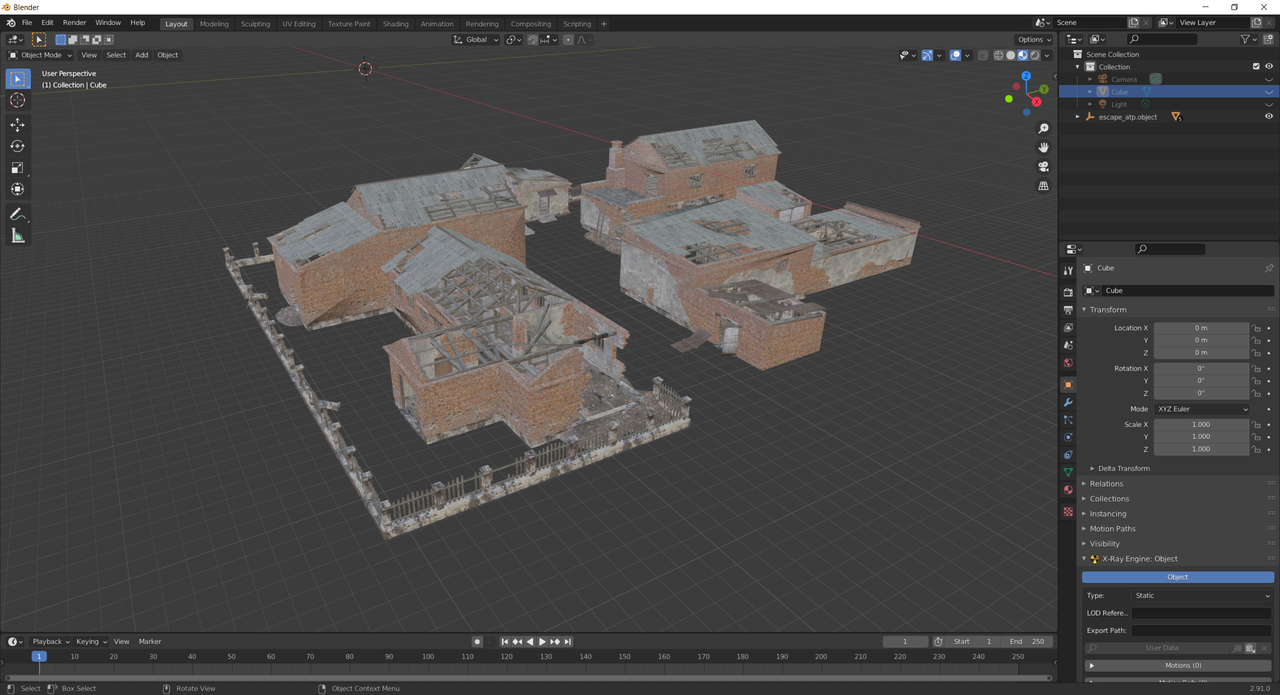
Task: Switch perspective/orthographic with grid icon
Action: [1043, 186]
